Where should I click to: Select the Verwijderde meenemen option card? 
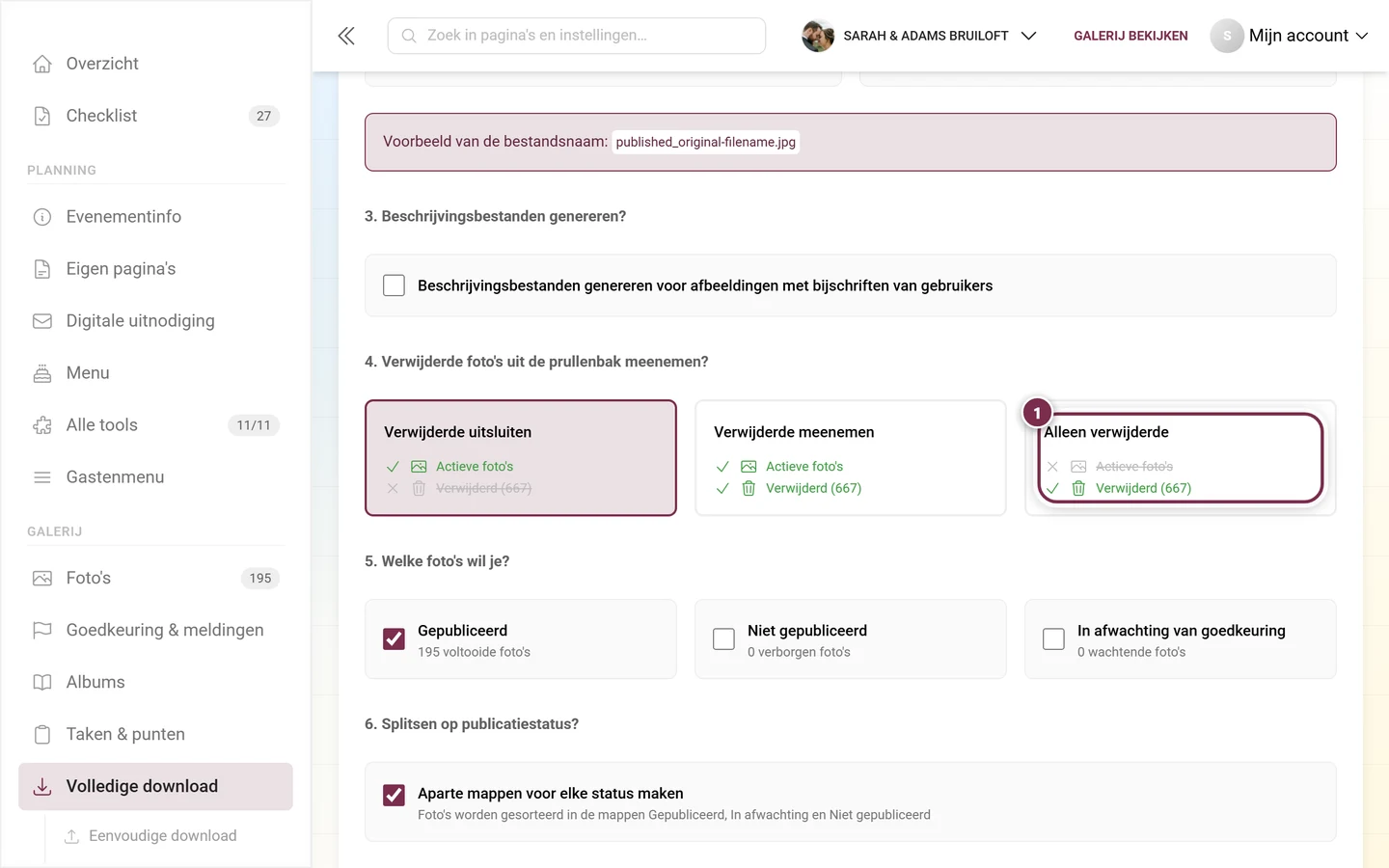pos(851,458)
